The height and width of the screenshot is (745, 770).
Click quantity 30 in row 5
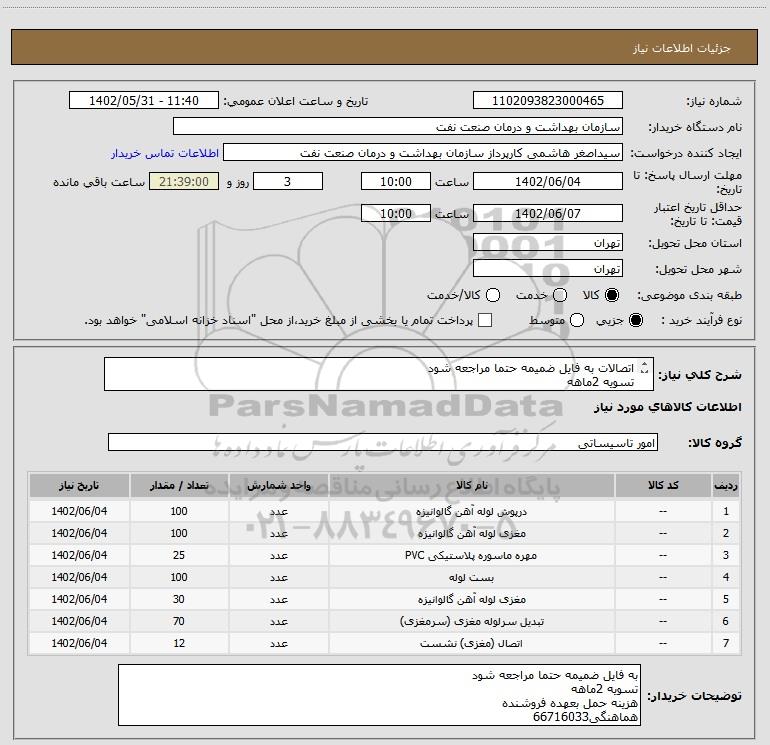click(x=179, y=599)
